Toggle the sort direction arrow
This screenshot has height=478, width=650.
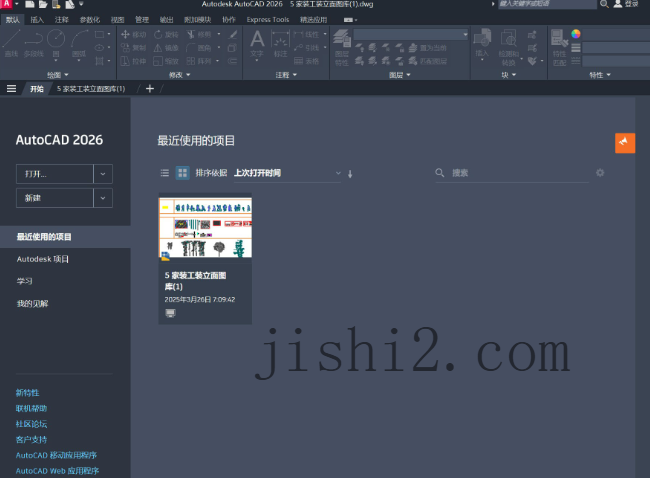pyautogui.click(x=350, y=174)
